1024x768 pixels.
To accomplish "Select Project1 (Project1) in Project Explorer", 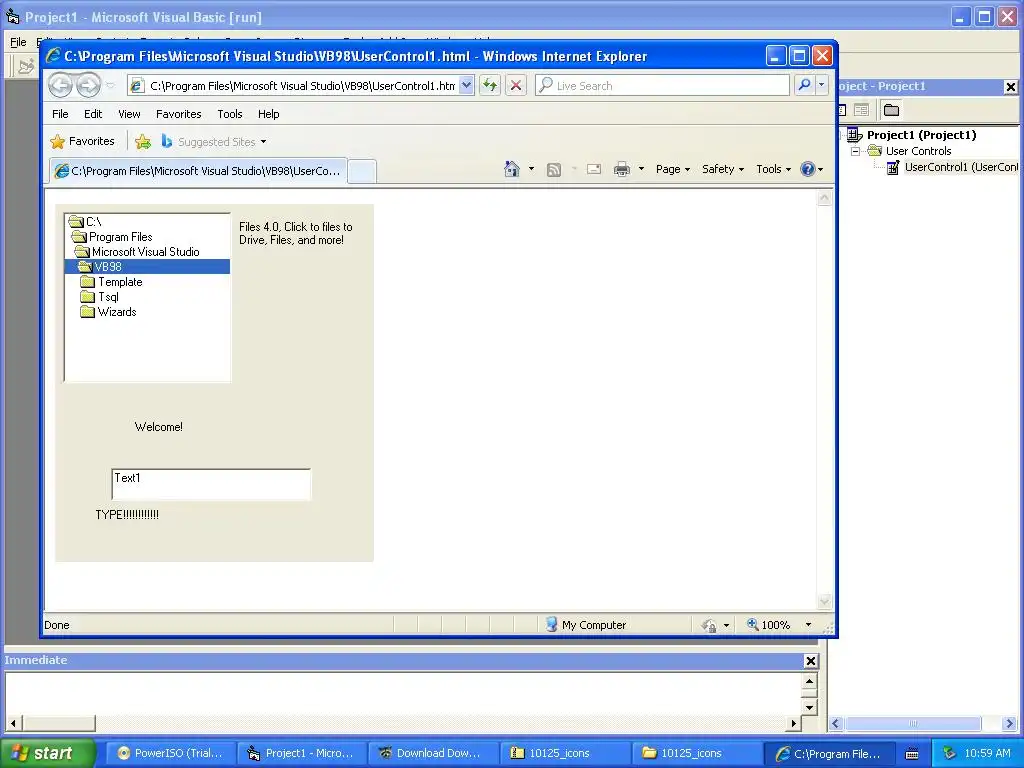I will (x=921, y=135).
